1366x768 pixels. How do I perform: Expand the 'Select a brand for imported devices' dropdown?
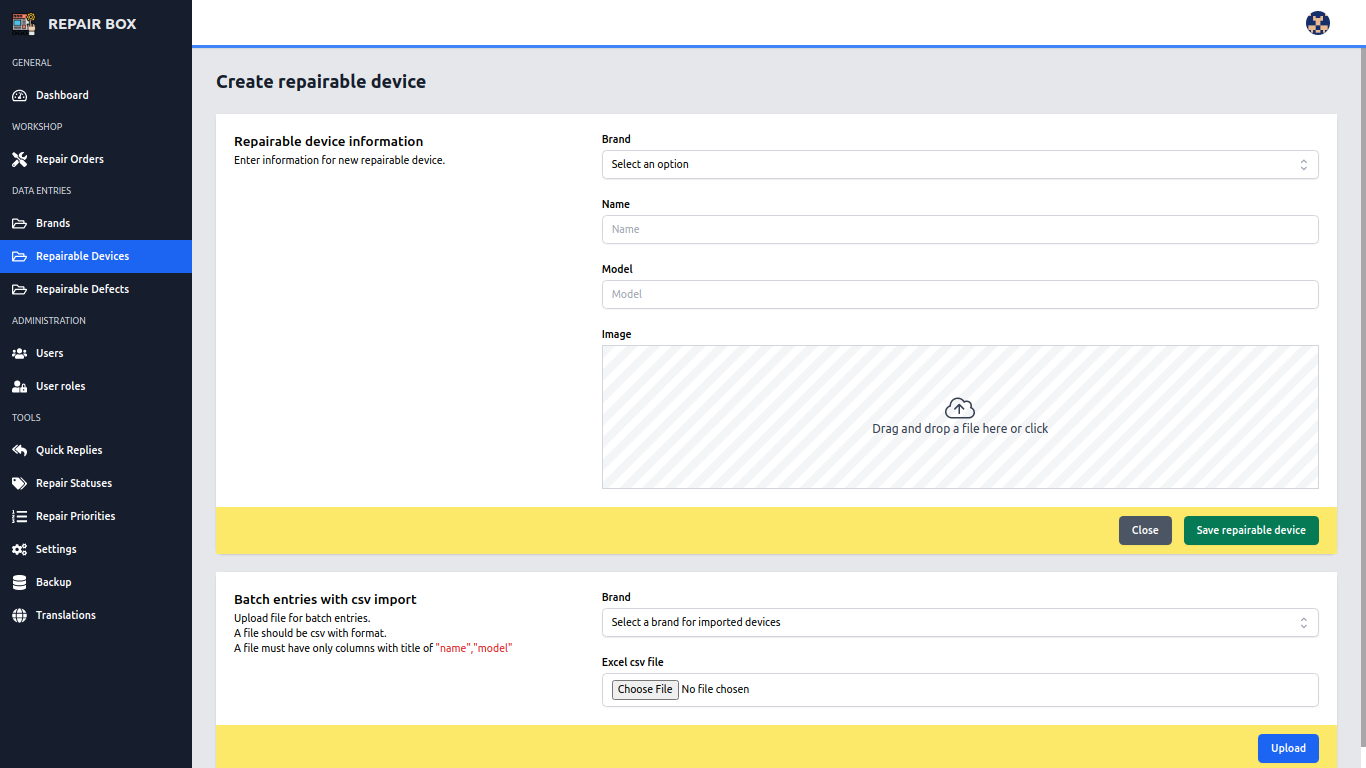click(959, 622)
